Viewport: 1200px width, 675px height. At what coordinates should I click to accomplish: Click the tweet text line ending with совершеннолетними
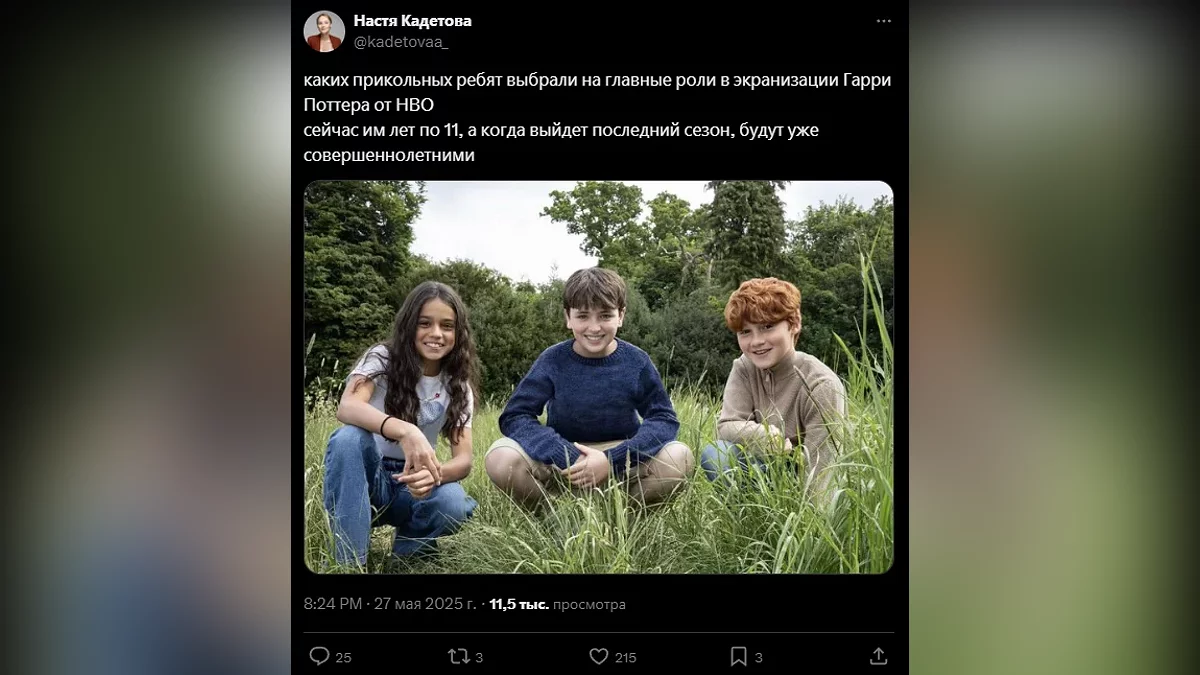(389, 155)
